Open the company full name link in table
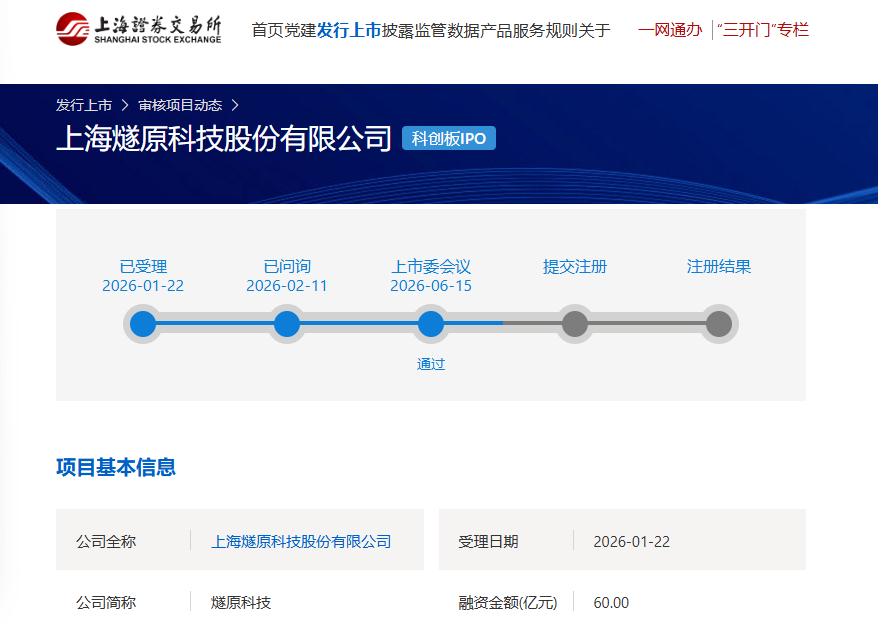The height and width of the screenshot is (628, 878). point(301,542)
